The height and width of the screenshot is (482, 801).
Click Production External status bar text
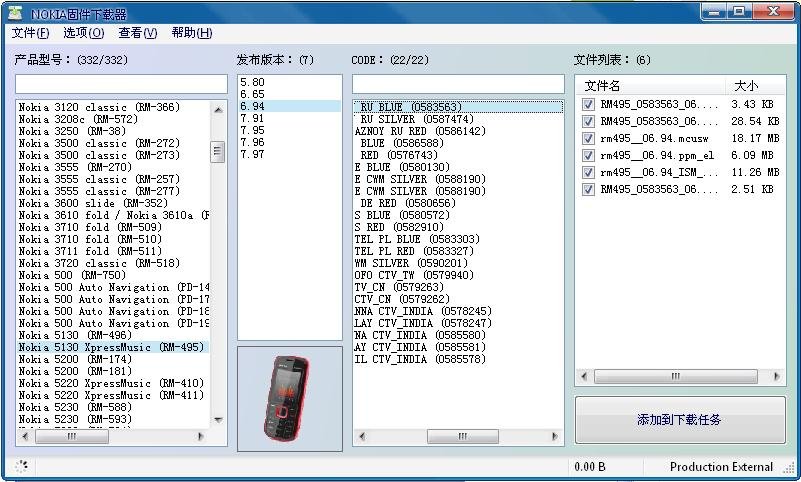721,467
